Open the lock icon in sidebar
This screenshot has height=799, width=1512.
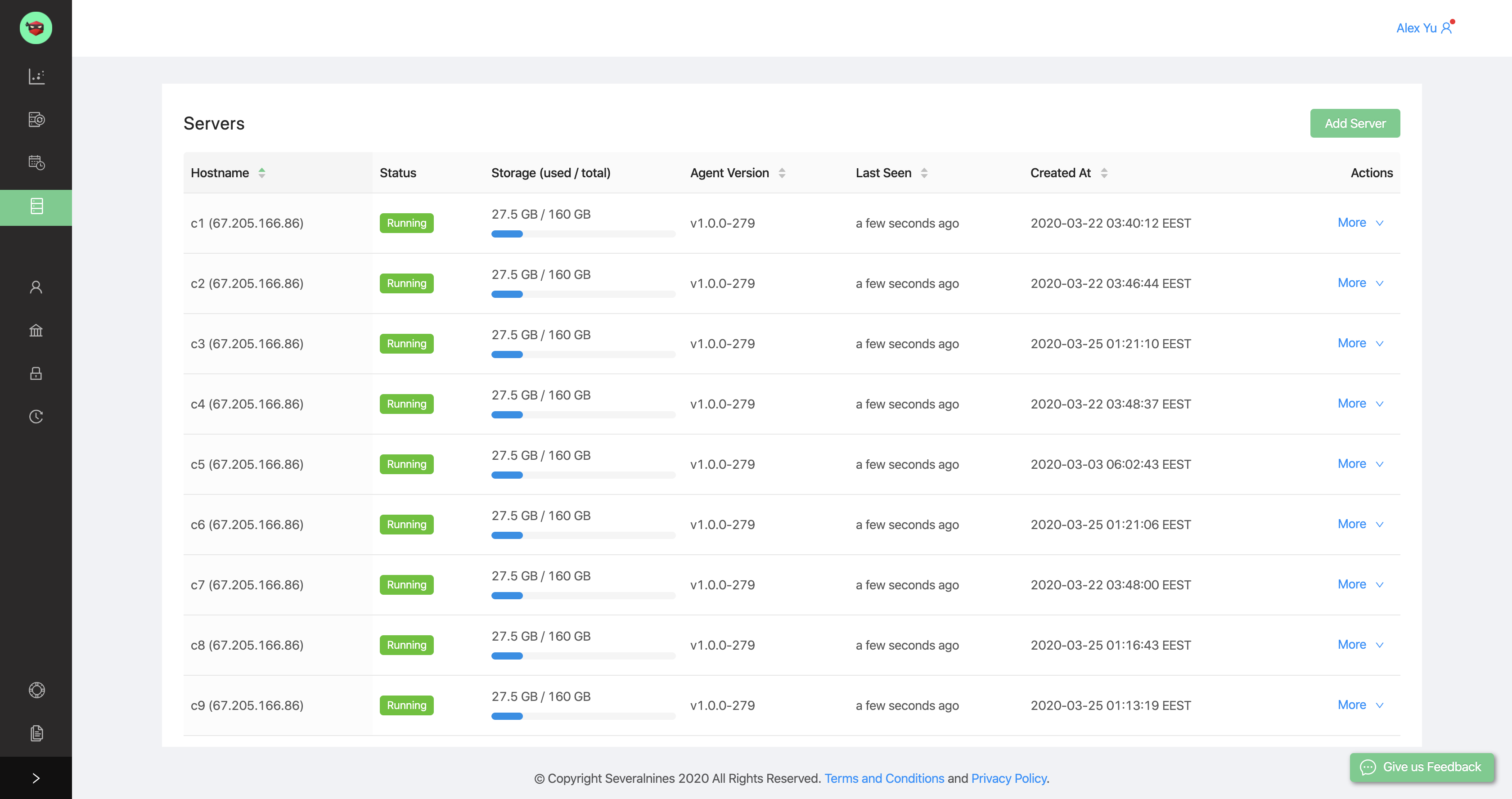click(36, 373)
